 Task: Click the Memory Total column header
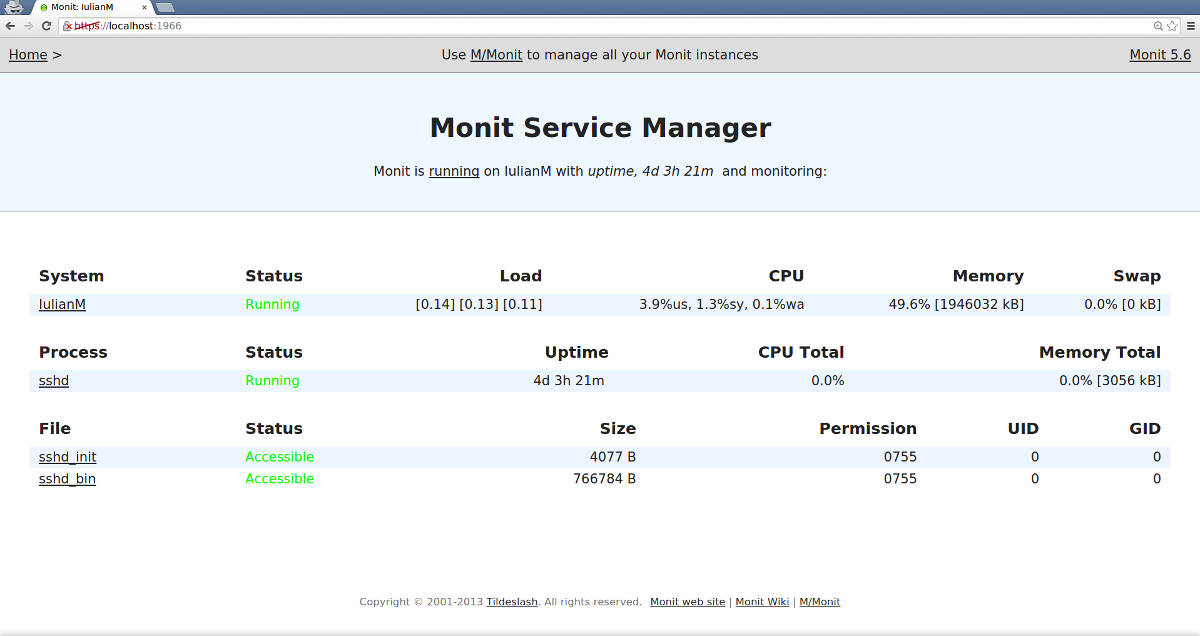point(1100,352)
